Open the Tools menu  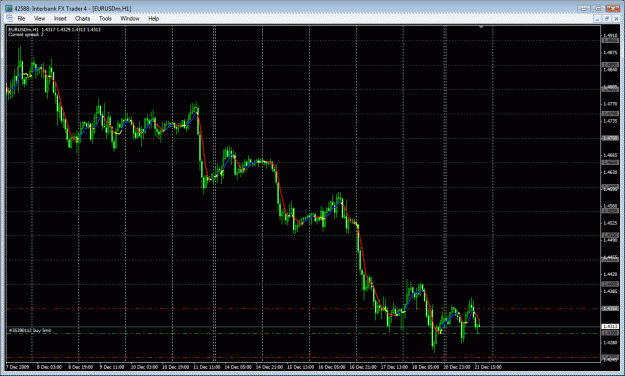tap(105, 19)
